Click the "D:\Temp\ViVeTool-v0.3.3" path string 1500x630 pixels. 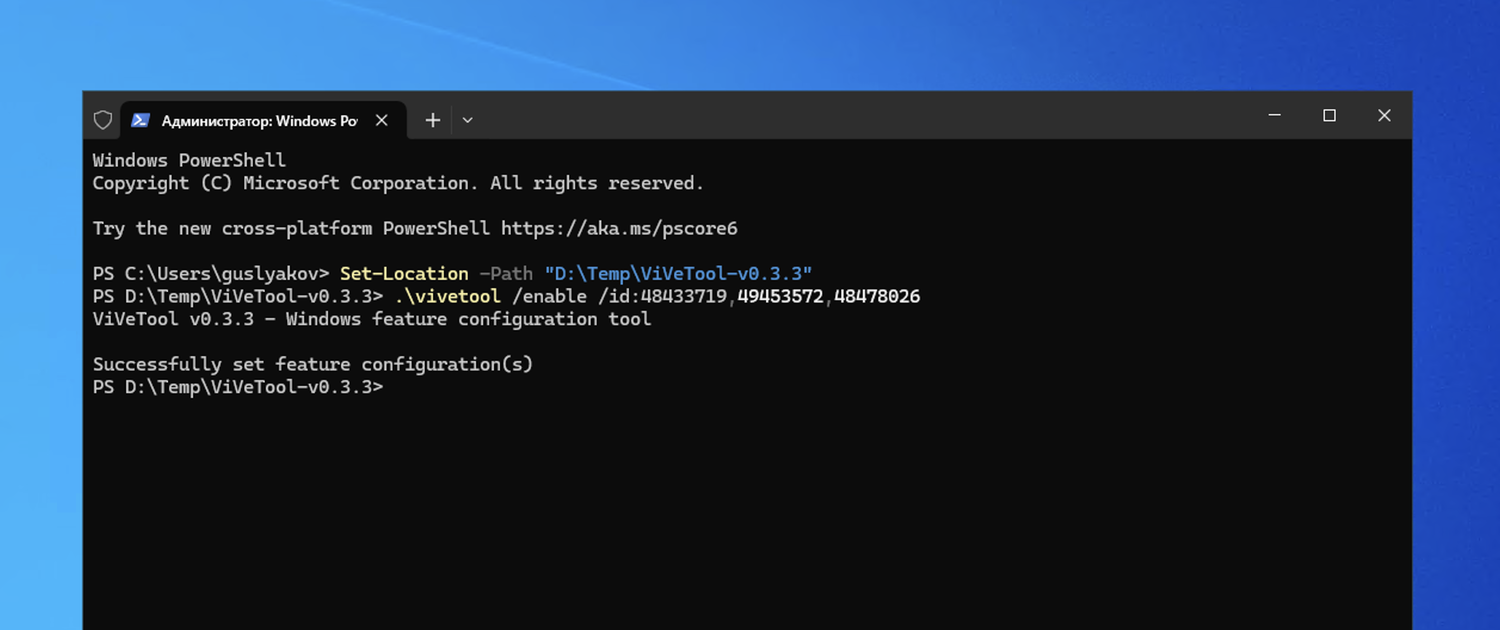[x=678, y=273]
